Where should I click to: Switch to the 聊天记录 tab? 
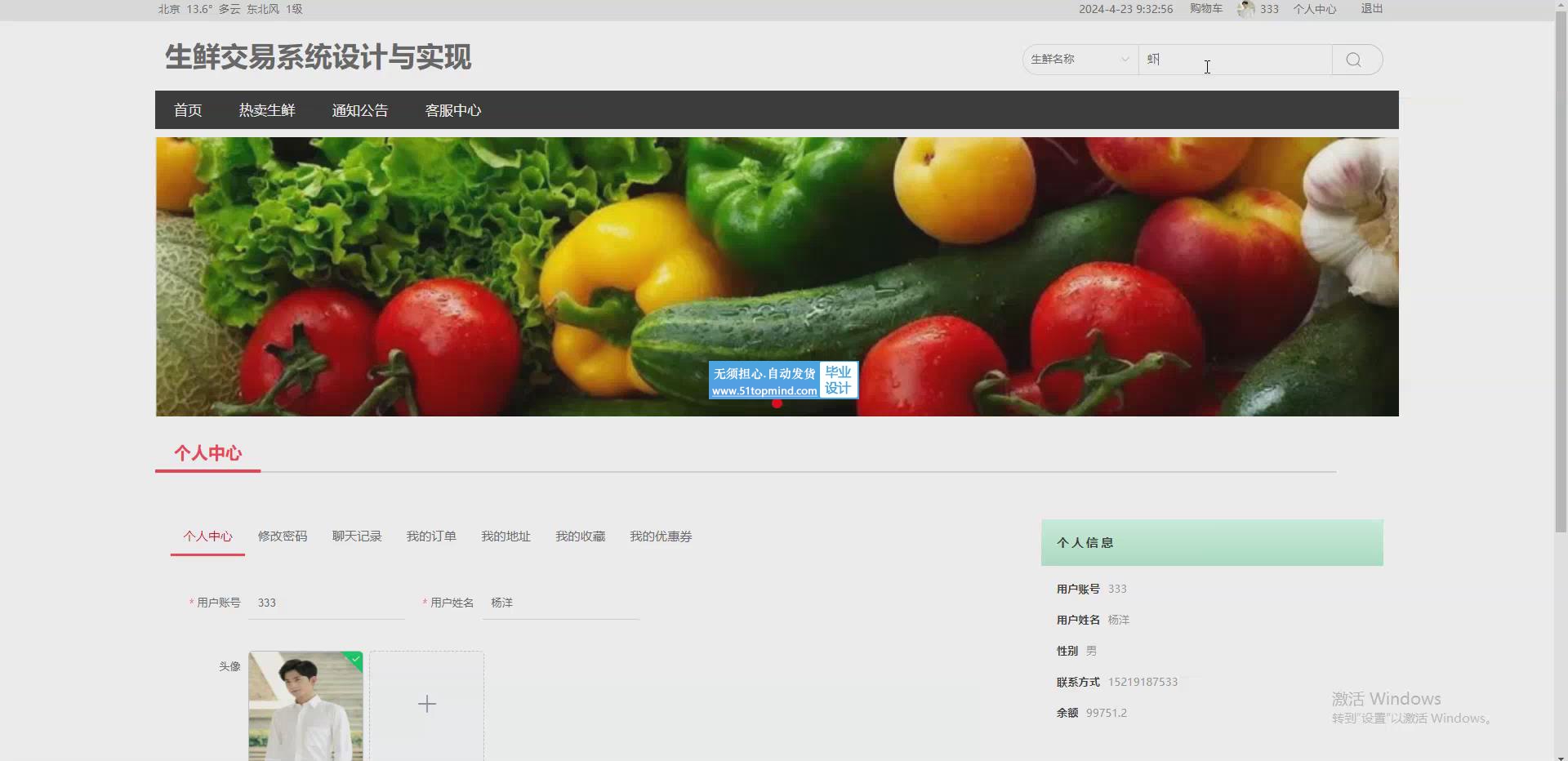[x=357, y=536]
